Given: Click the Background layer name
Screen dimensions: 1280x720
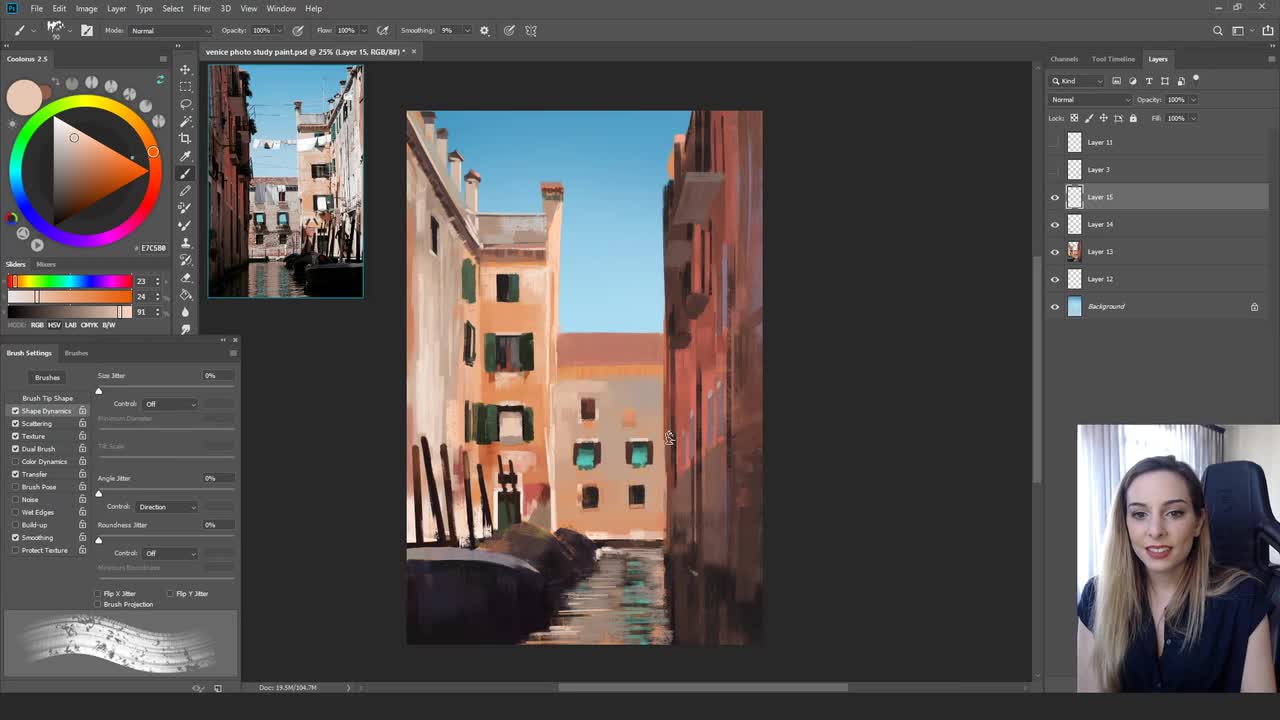Looking at the screenshot, I should click(1106, 306).
